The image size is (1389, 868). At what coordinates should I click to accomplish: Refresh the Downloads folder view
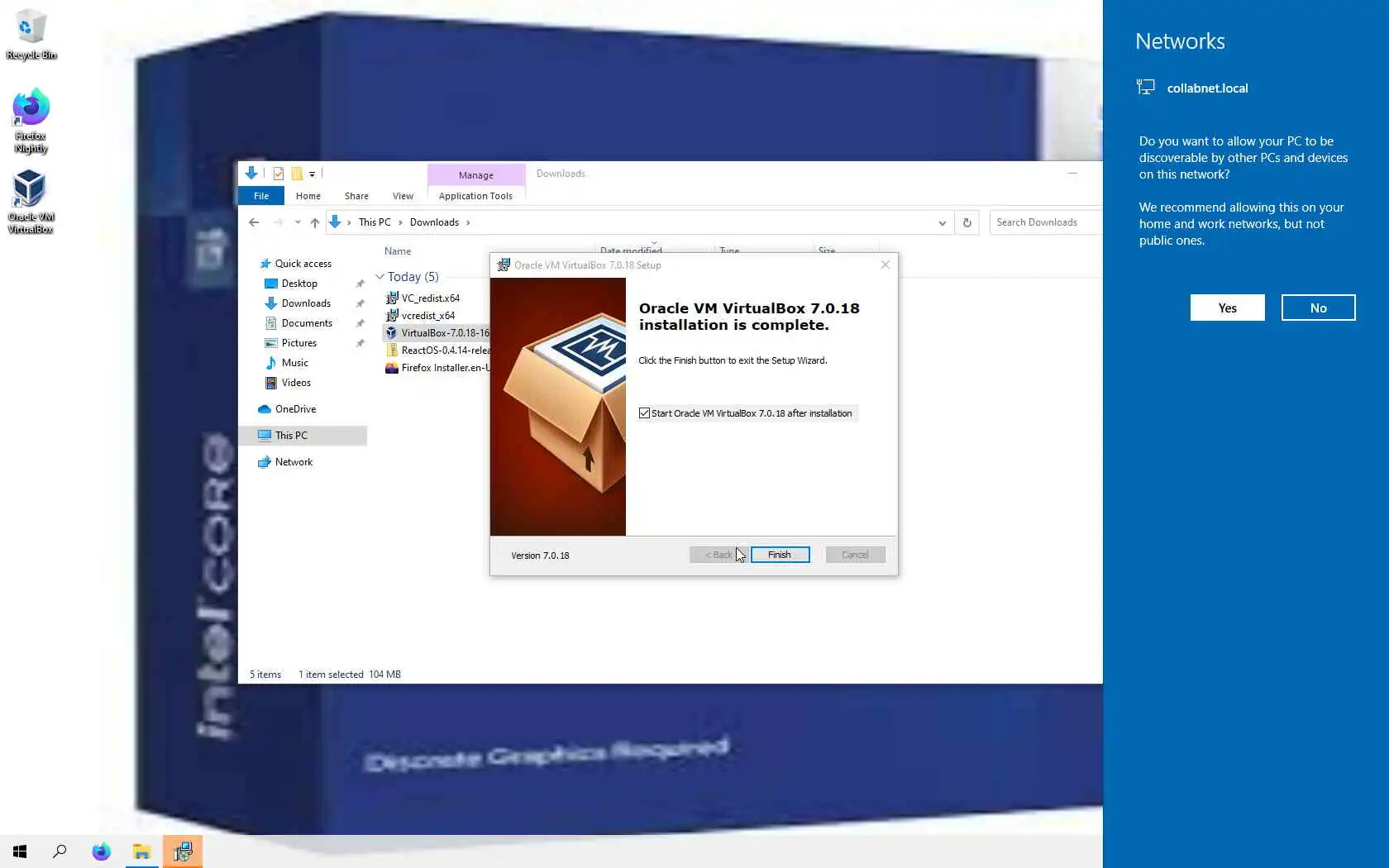(x=967, y=222)
